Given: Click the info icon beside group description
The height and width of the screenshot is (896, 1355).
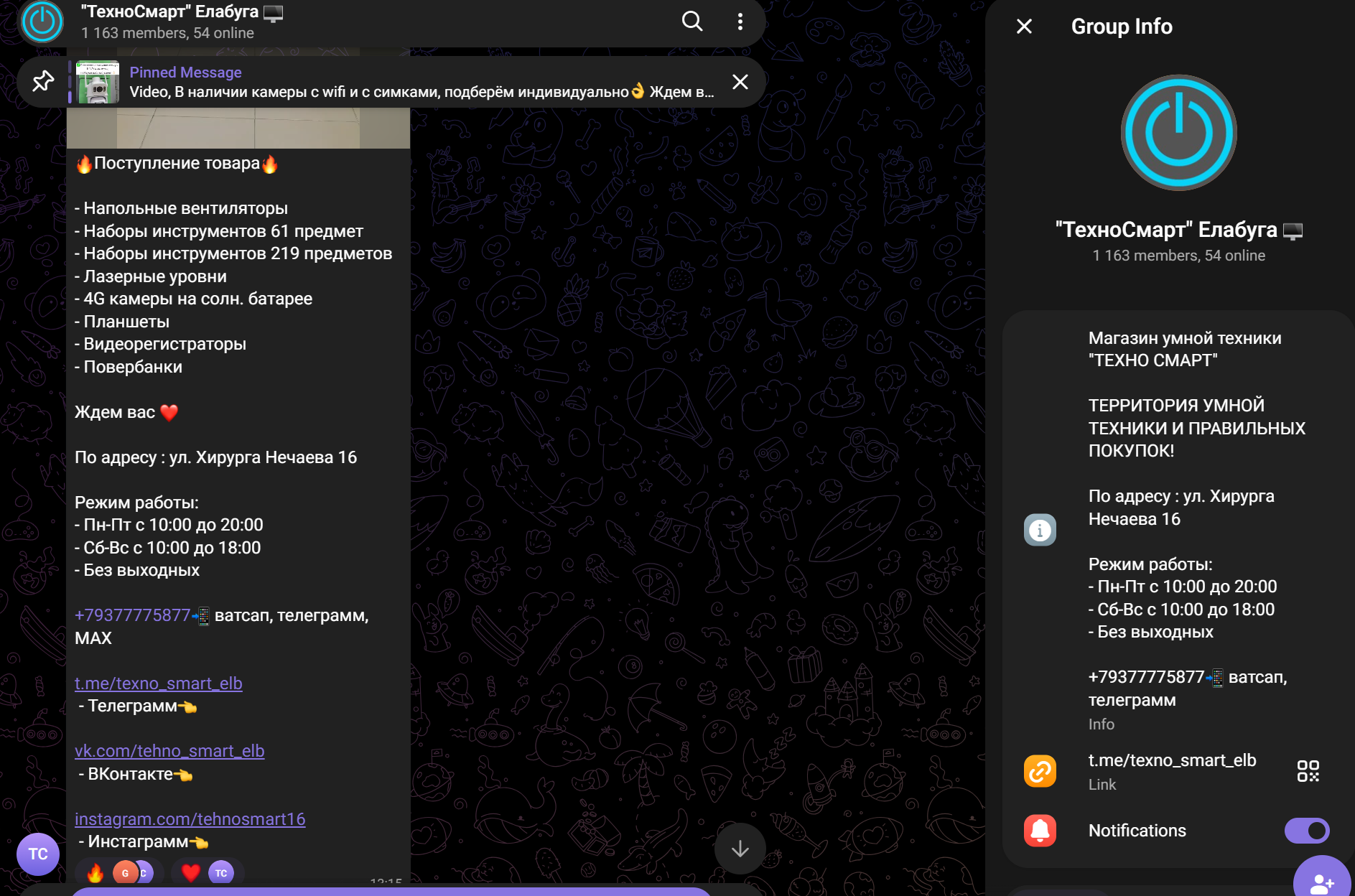Looking at the screenshot, I should [x=1040, y=530].
